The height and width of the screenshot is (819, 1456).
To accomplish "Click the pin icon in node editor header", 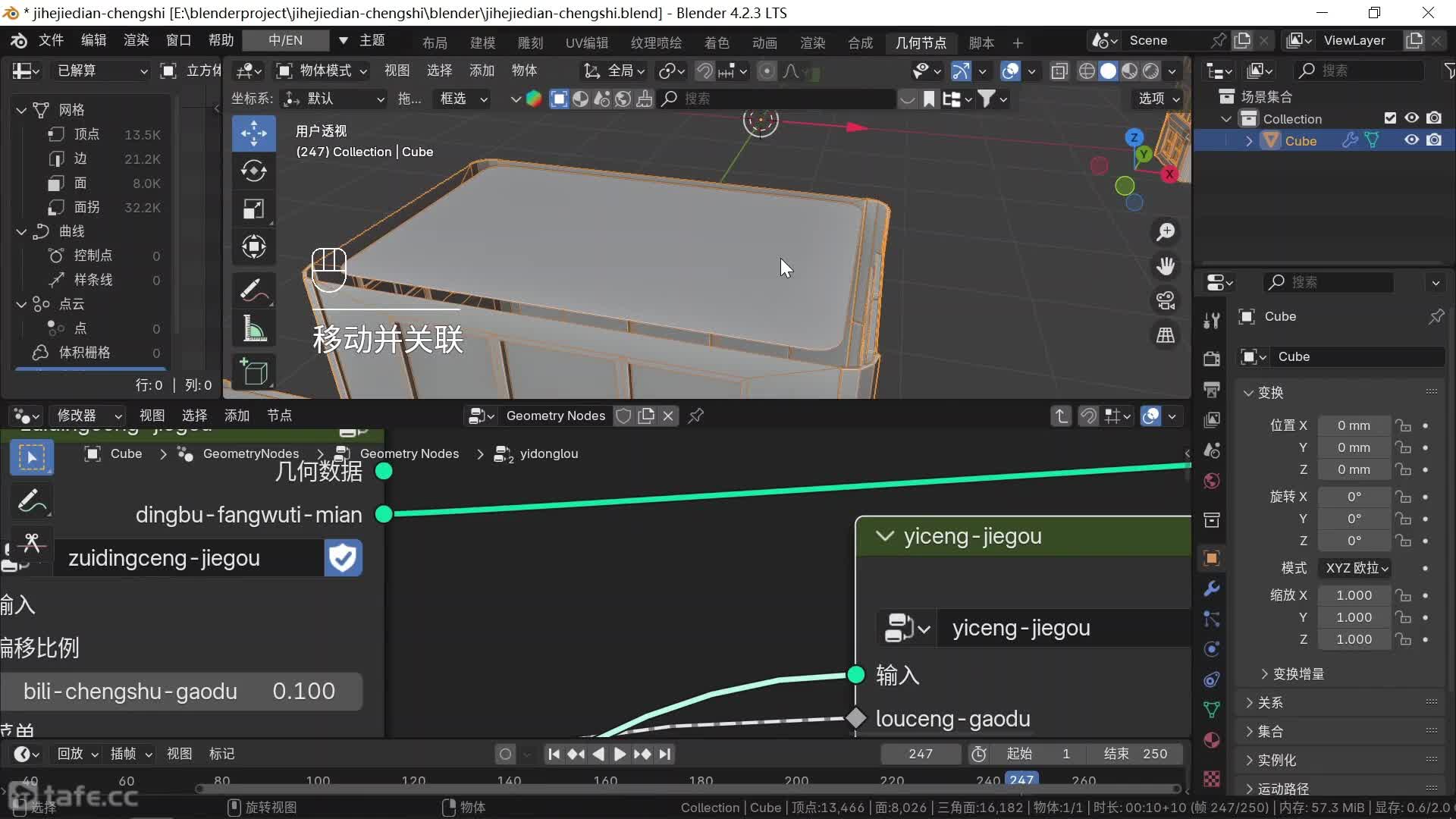I will (x=695, y=416).
